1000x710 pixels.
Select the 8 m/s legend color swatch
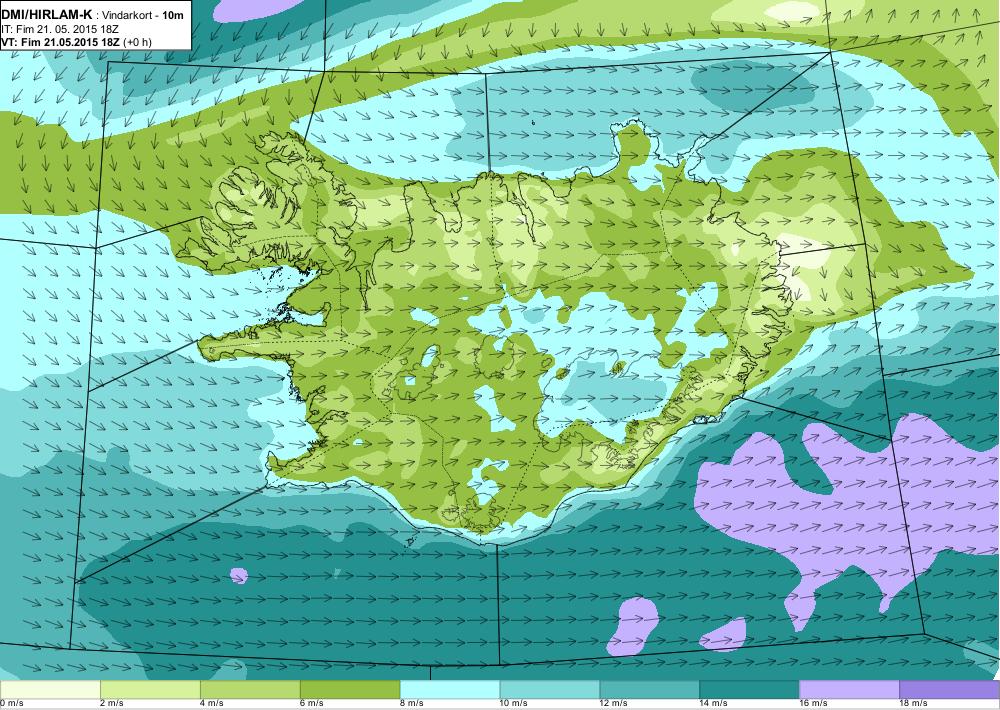point(450,690)
